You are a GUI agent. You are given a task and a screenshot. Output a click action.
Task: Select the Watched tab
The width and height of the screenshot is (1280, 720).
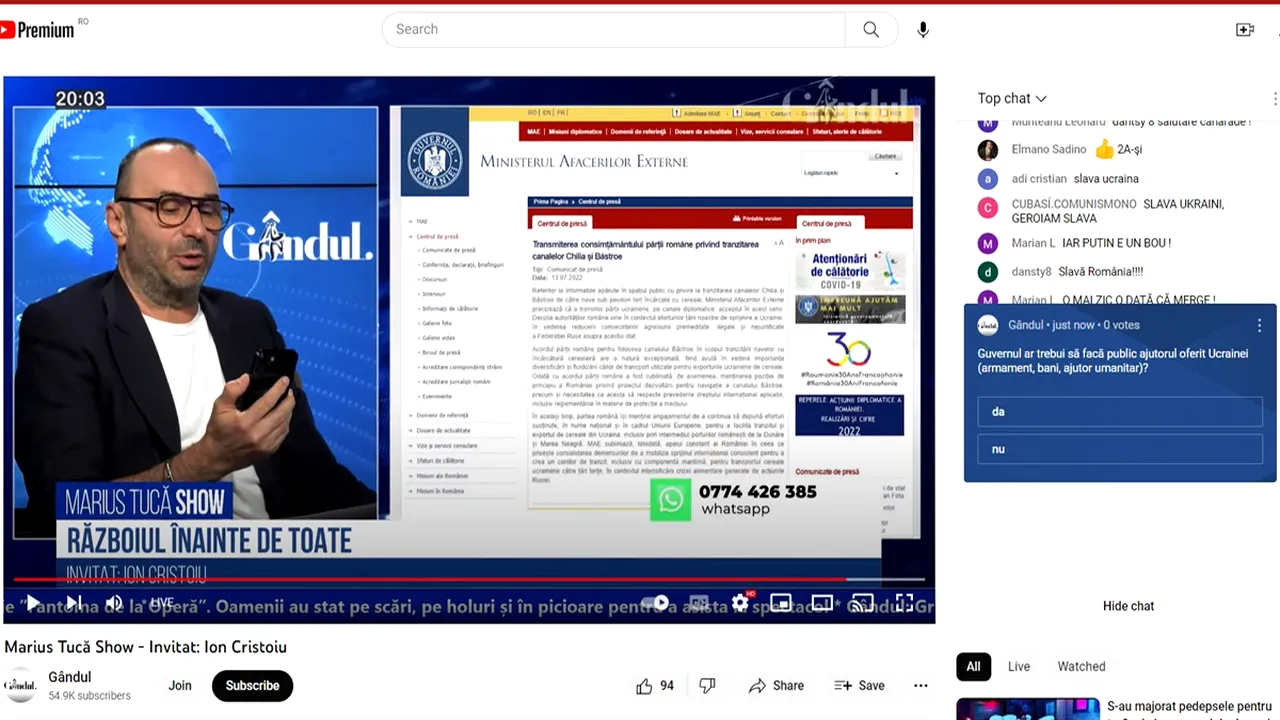pyautogui.click(x=1081, y=666)
